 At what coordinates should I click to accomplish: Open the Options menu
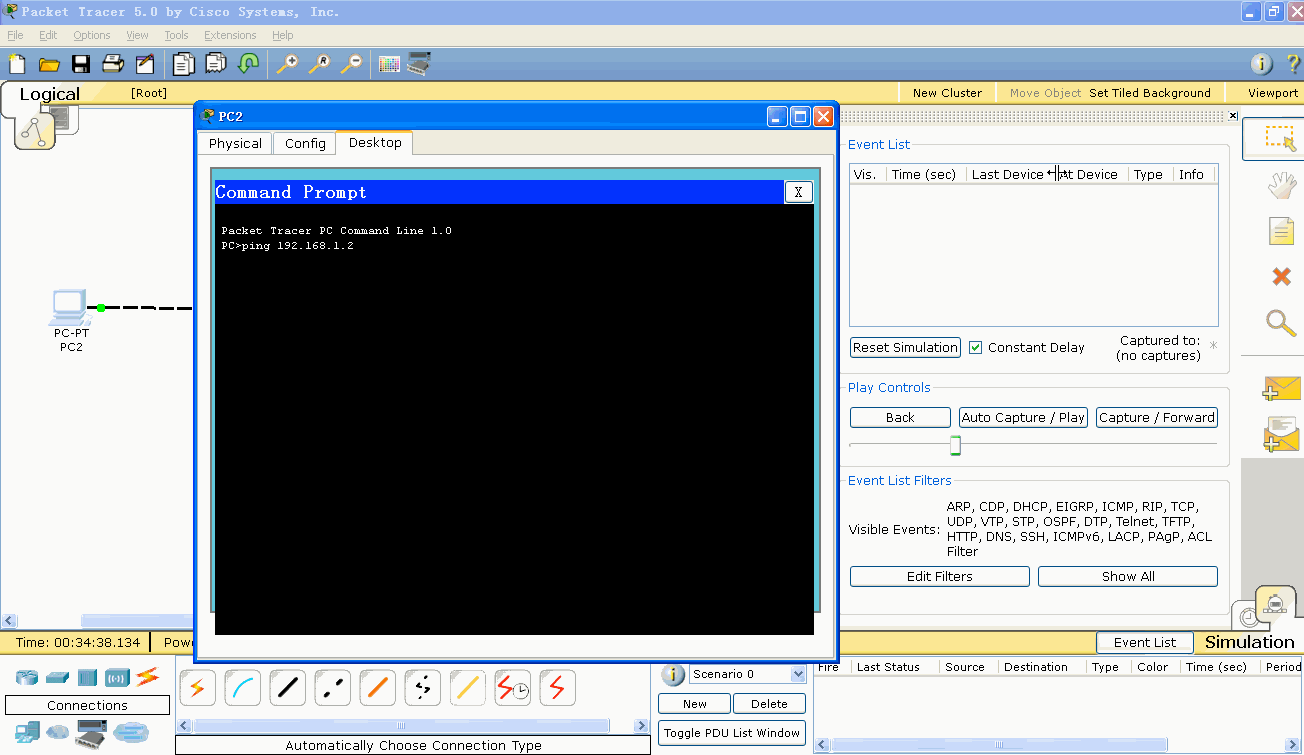pyautogui.click(x=92, y=35)
